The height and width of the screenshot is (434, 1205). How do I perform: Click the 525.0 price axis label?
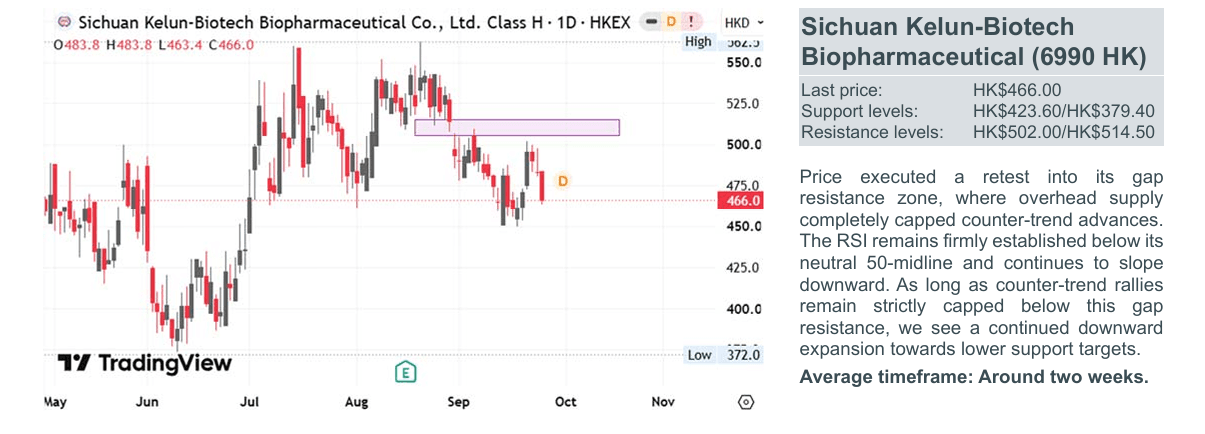point(742,104)
